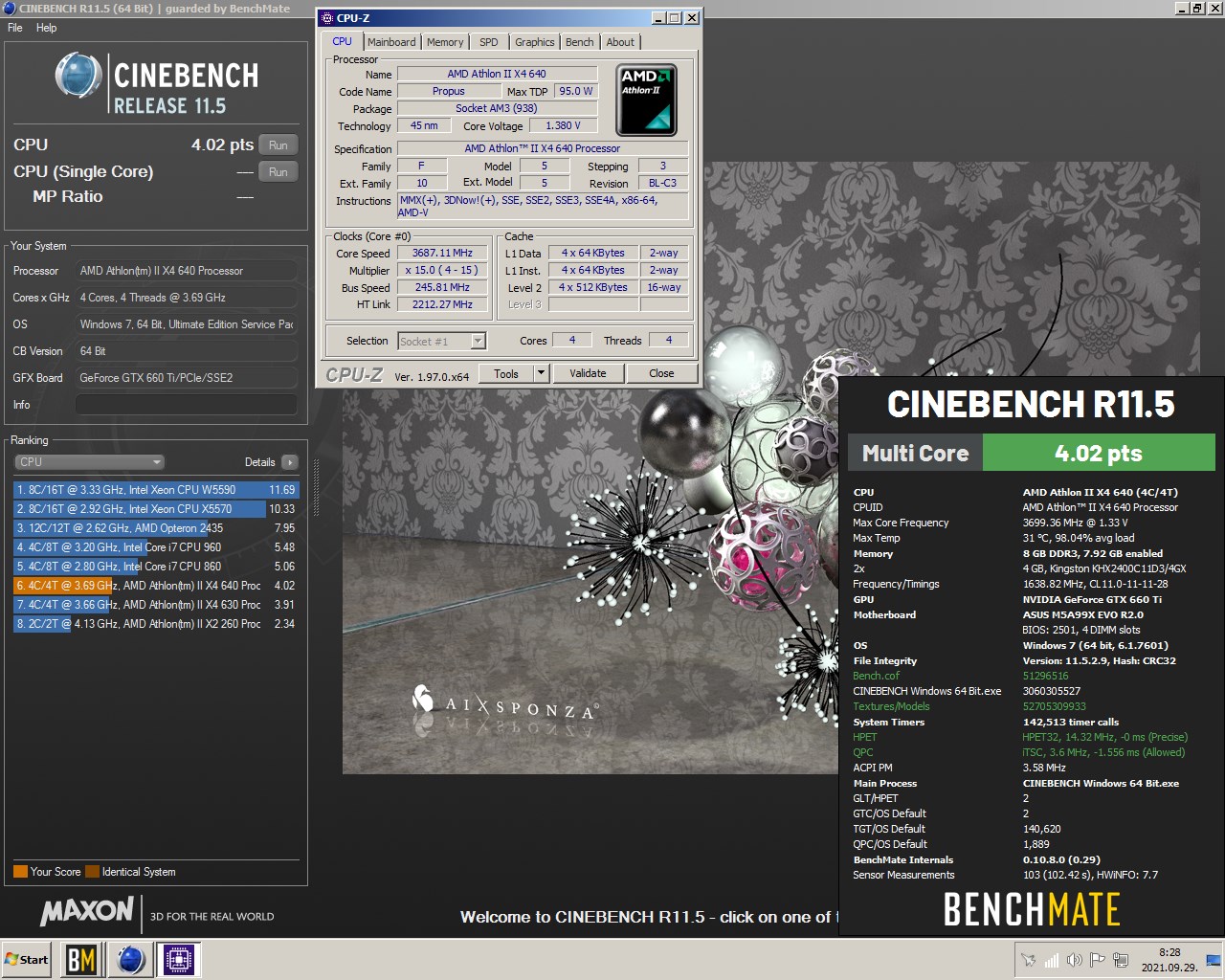Open the Cinebench File menu
Viewport: 1225px width, 980px height.
(15, 28)
